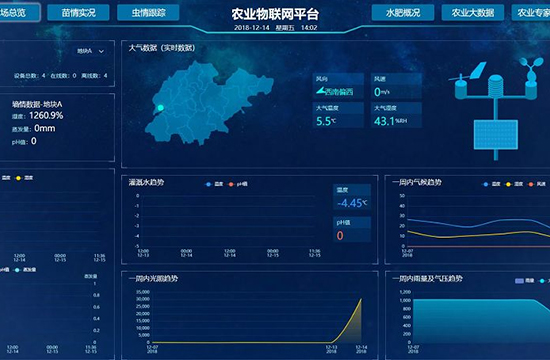550x360 pixels.
Task: Toggle red pH值 legend in 灌溉水趋势 chart
Action: [x=238, y=184]
